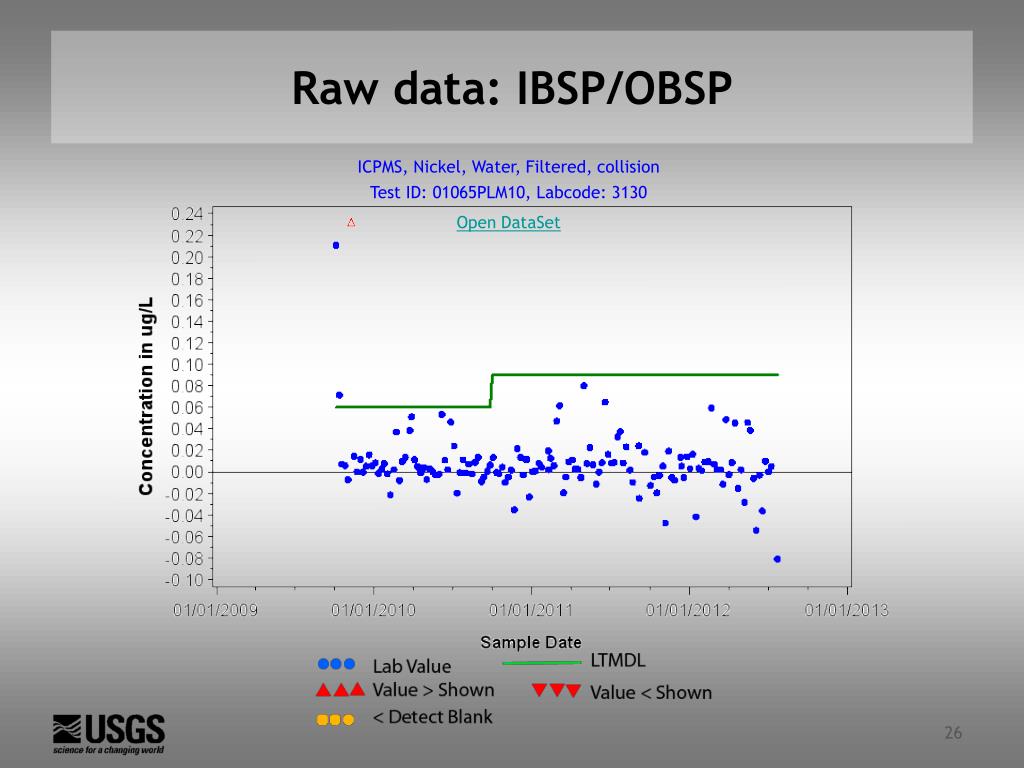Click the 'Lab Value' legend label

click(411, 667)
